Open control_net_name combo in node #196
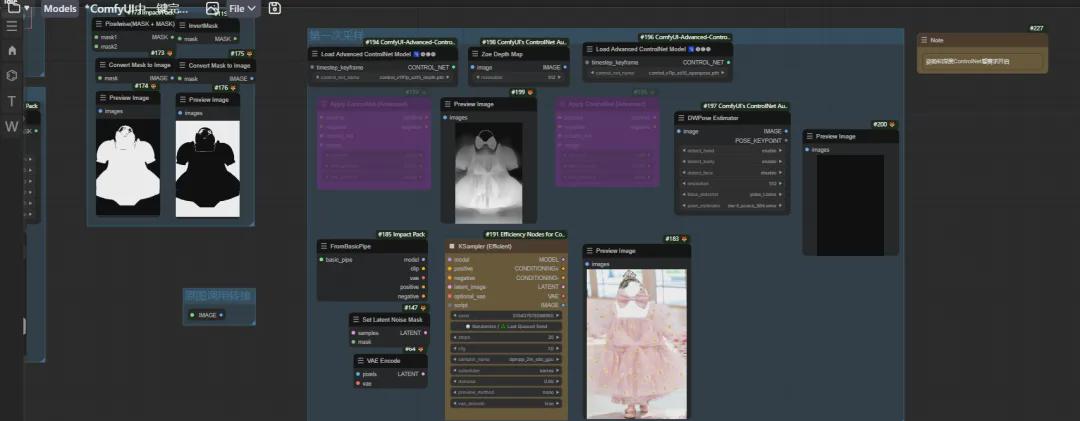The width and height of the screenshot is (1080, 421). click(657, 72)
